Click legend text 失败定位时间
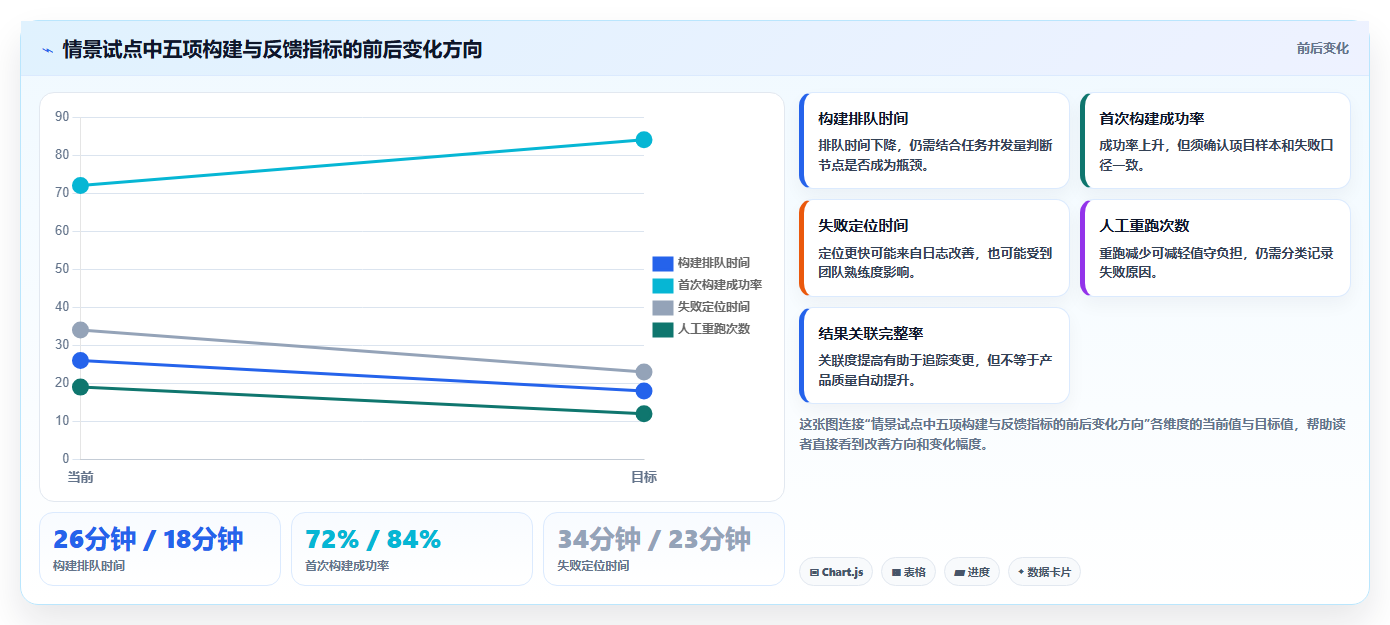 pos(713,307)
